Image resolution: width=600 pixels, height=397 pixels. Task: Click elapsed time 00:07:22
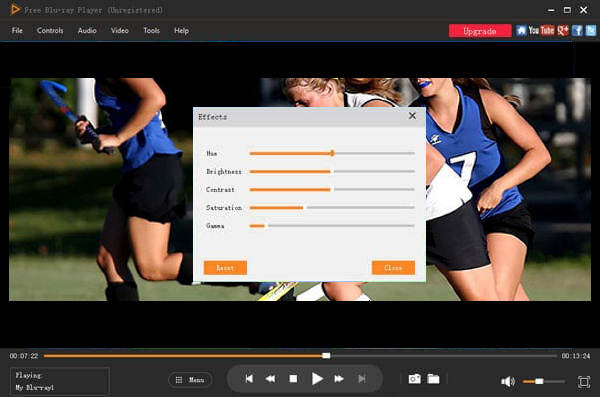[x=24, y=356]
